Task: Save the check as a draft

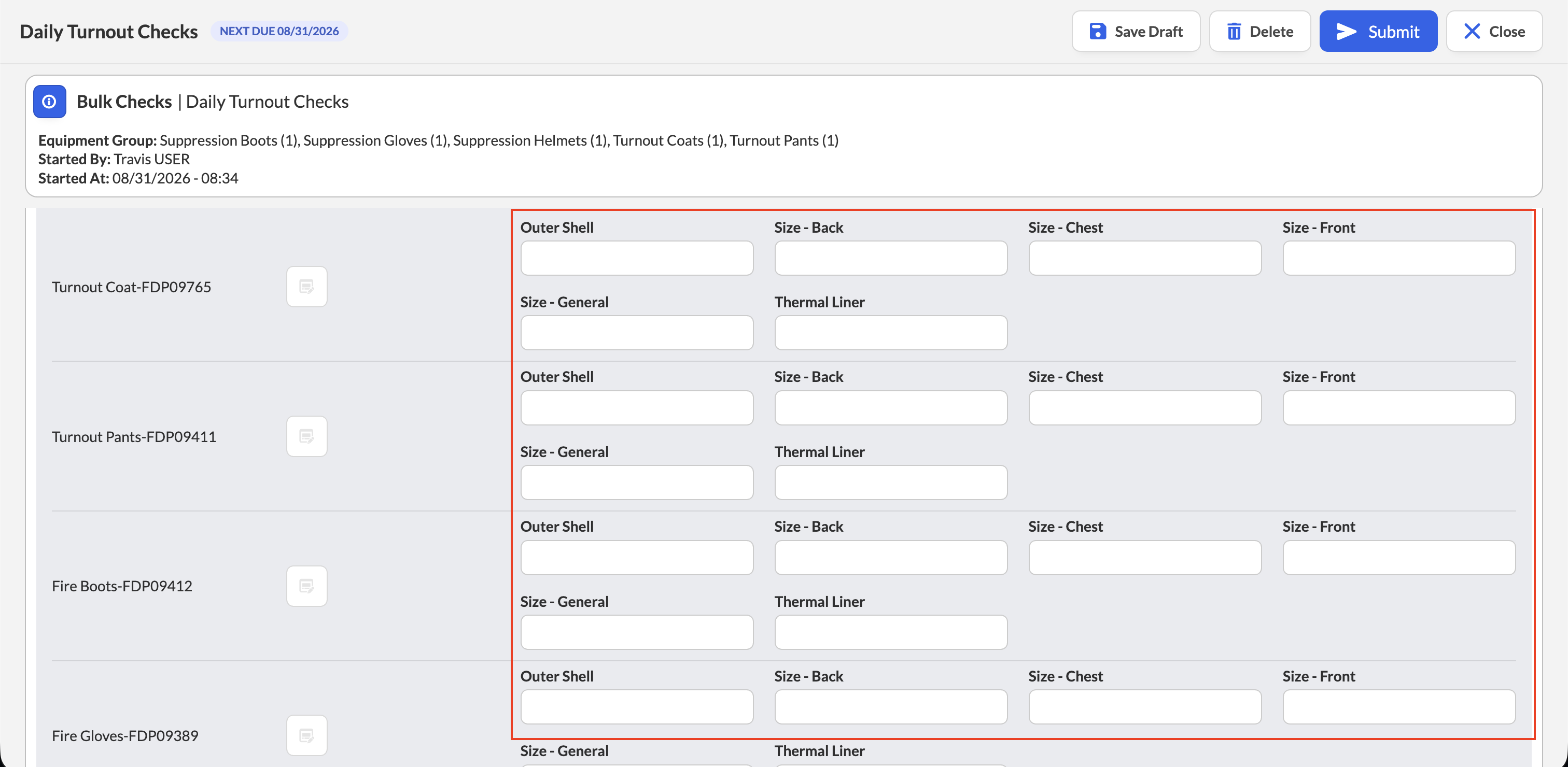Action: coord(1136,31)
